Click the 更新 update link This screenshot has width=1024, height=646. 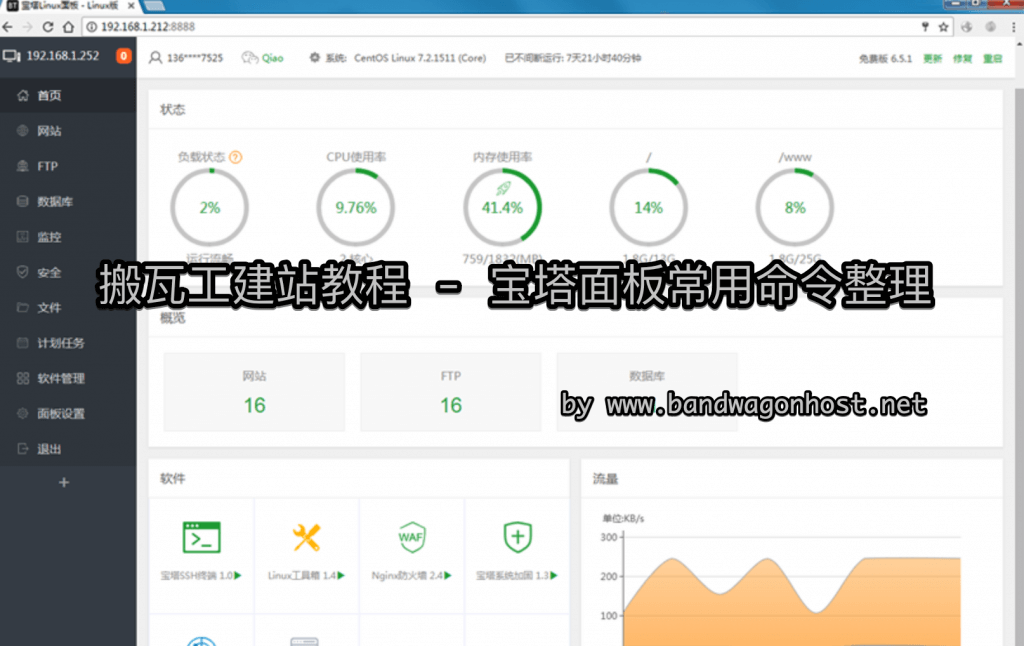click(933, 59)
